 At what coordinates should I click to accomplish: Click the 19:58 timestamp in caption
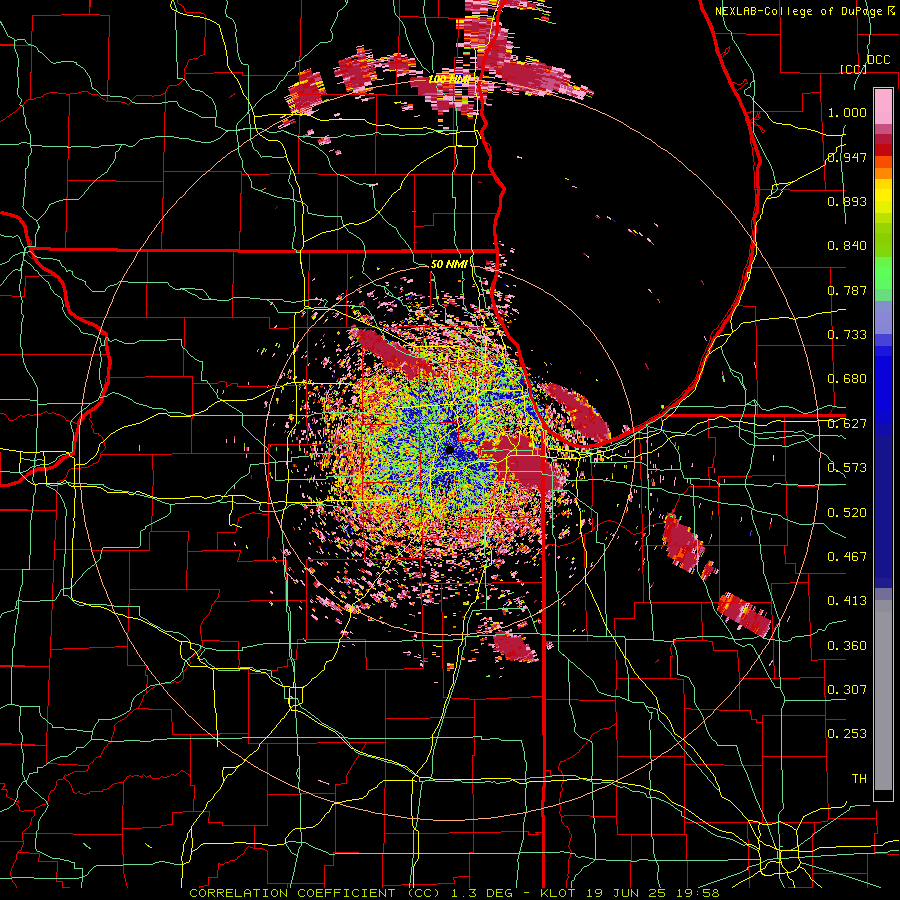pyautogui.click(x=700, y=893)
